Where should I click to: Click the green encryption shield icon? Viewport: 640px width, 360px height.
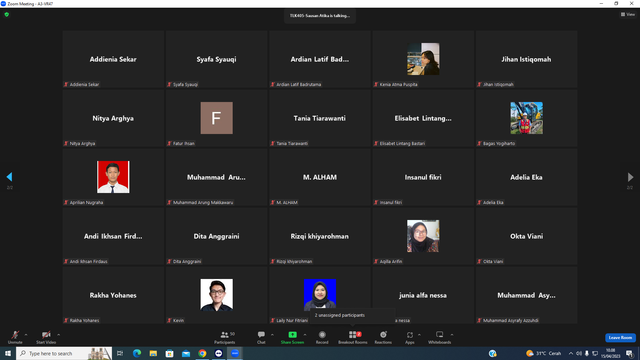click(x=7, y=14)
